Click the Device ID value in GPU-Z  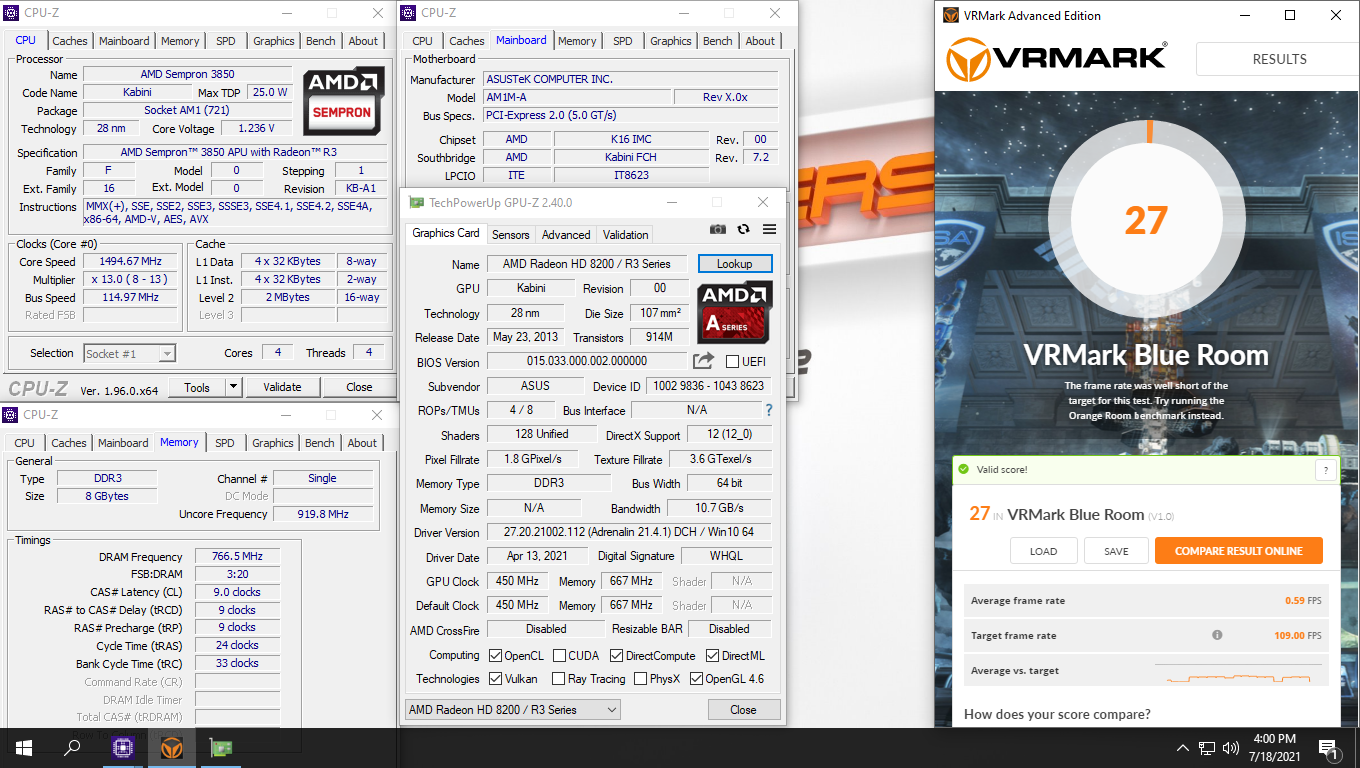[708, 386]
